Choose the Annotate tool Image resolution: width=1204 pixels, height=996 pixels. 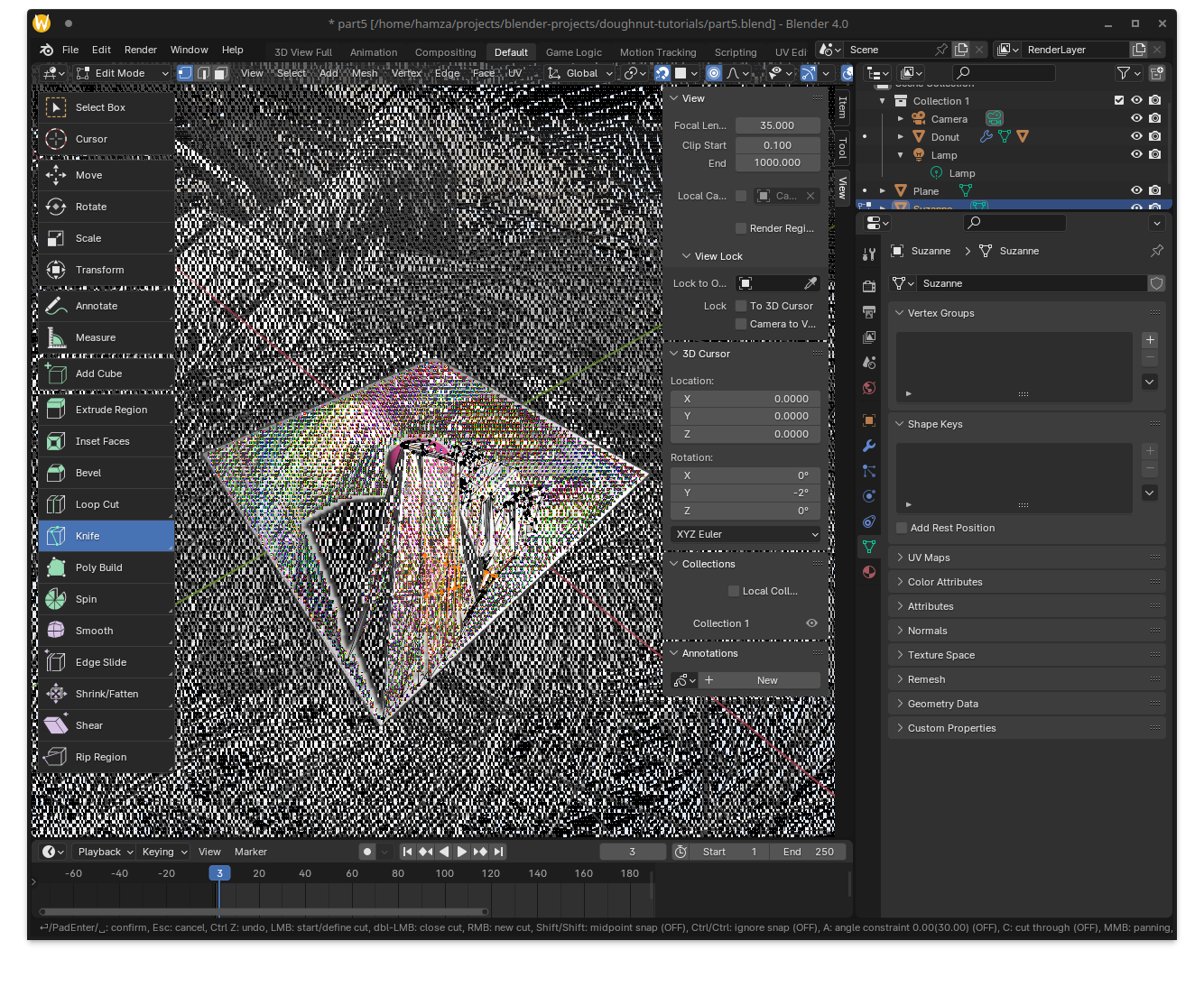106,306
